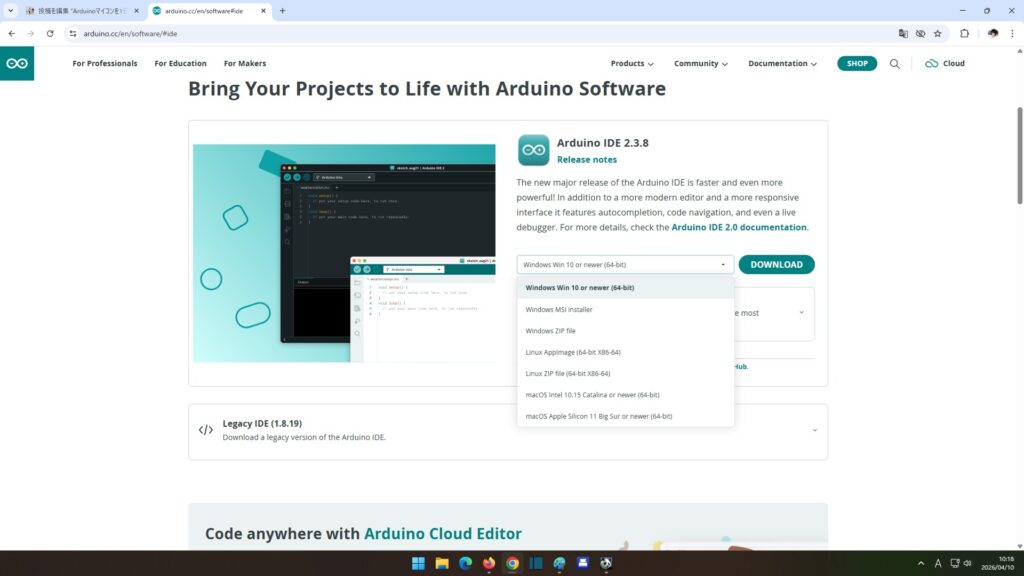Open Firefox from the Windows taskbar

click(489, 563)
